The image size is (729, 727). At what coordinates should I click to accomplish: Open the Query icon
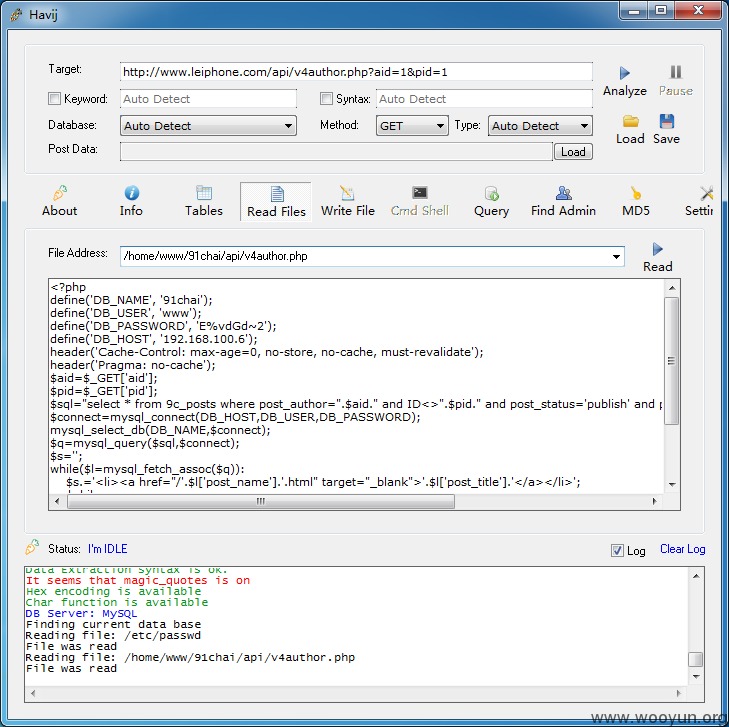(491, 193)
